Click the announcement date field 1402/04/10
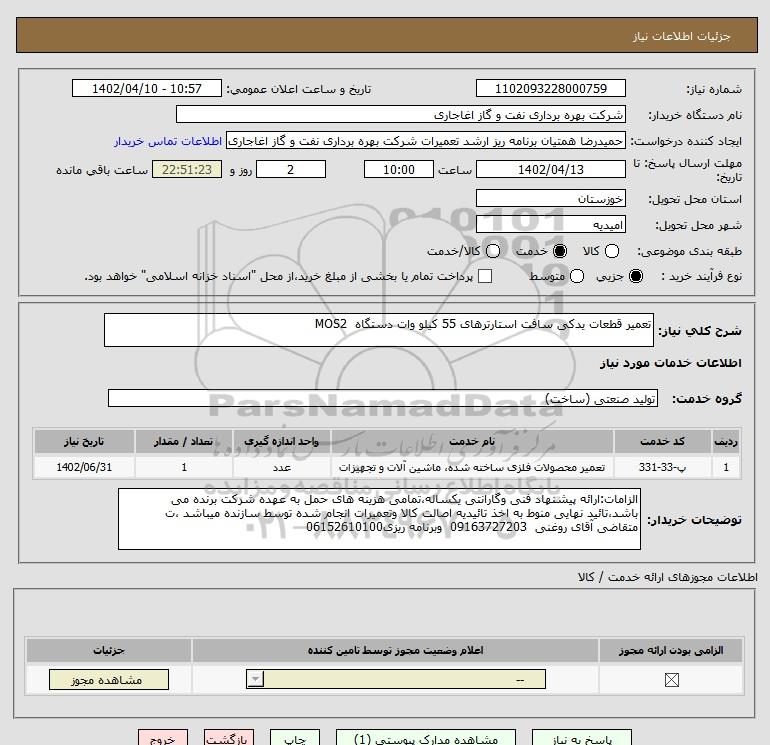 pos(146,88)
